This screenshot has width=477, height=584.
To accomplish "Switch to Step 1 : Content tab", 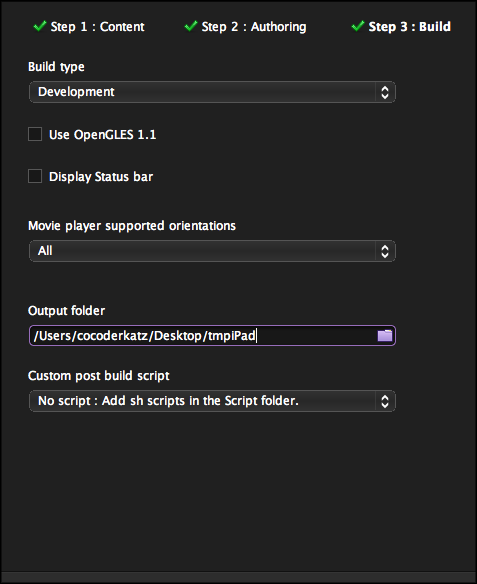I will pyautogui.click(x=97, y=26).
